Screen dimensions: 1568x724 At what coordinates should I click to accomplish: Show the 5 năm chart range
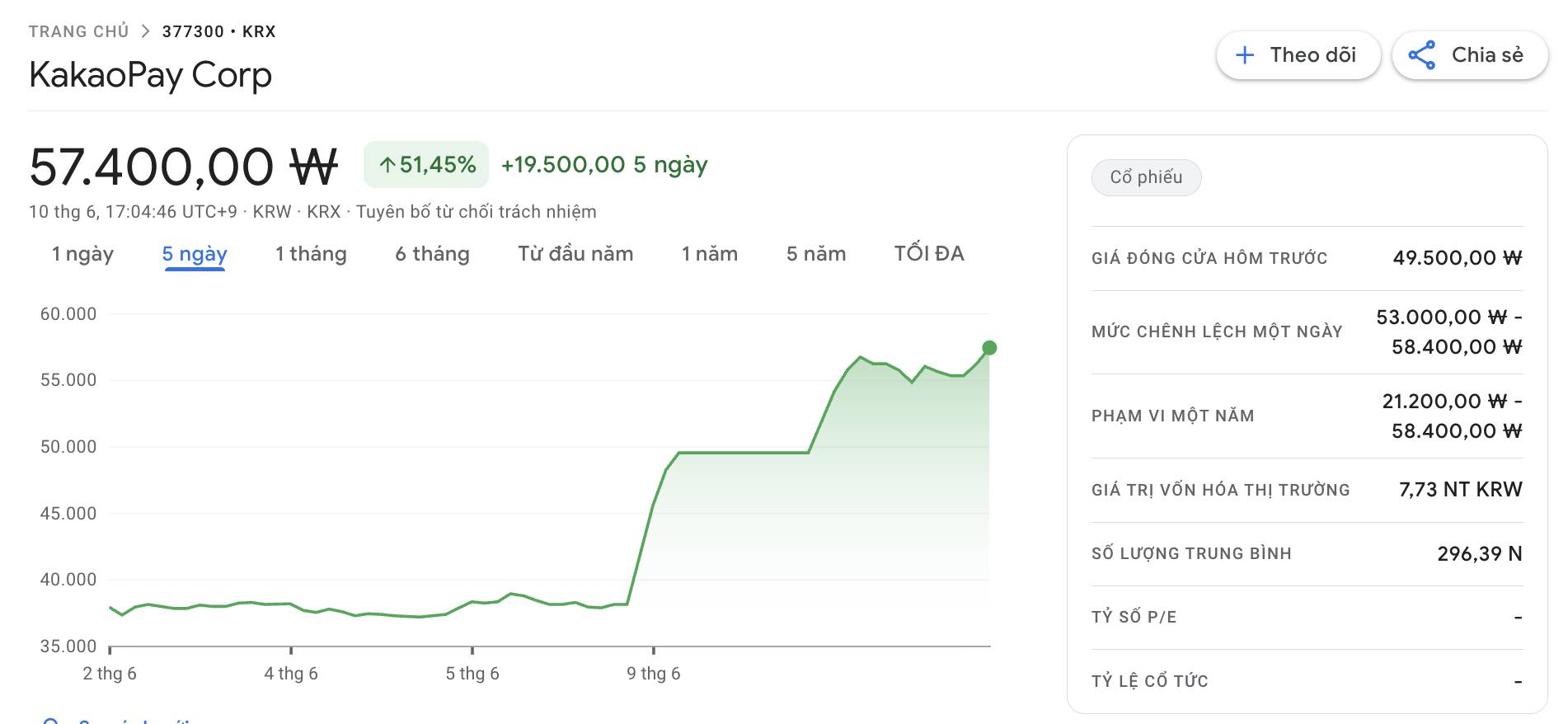tap(816, 254)
